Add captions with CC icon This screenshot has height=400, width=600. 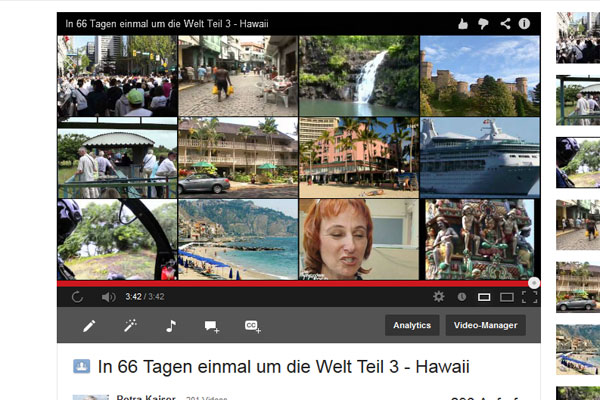pos(253,326)
